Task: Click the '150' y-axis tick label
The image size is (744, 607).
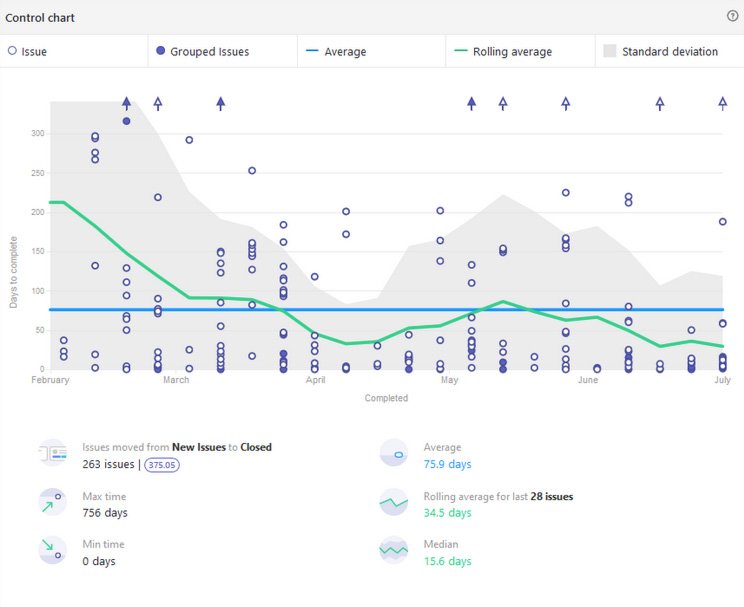Action: tap(38, 252)
